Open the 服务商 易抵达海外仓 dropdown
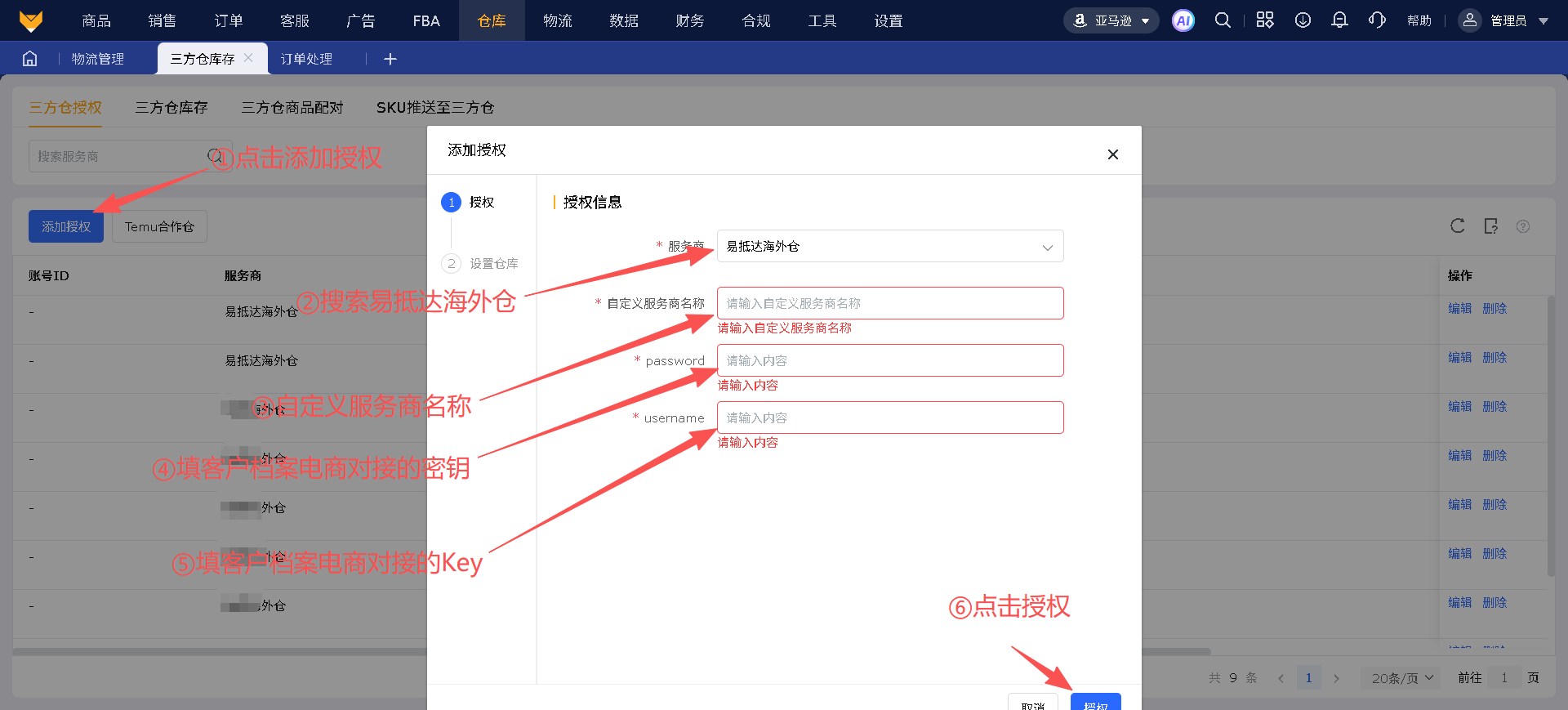 (x=890, y=246)
